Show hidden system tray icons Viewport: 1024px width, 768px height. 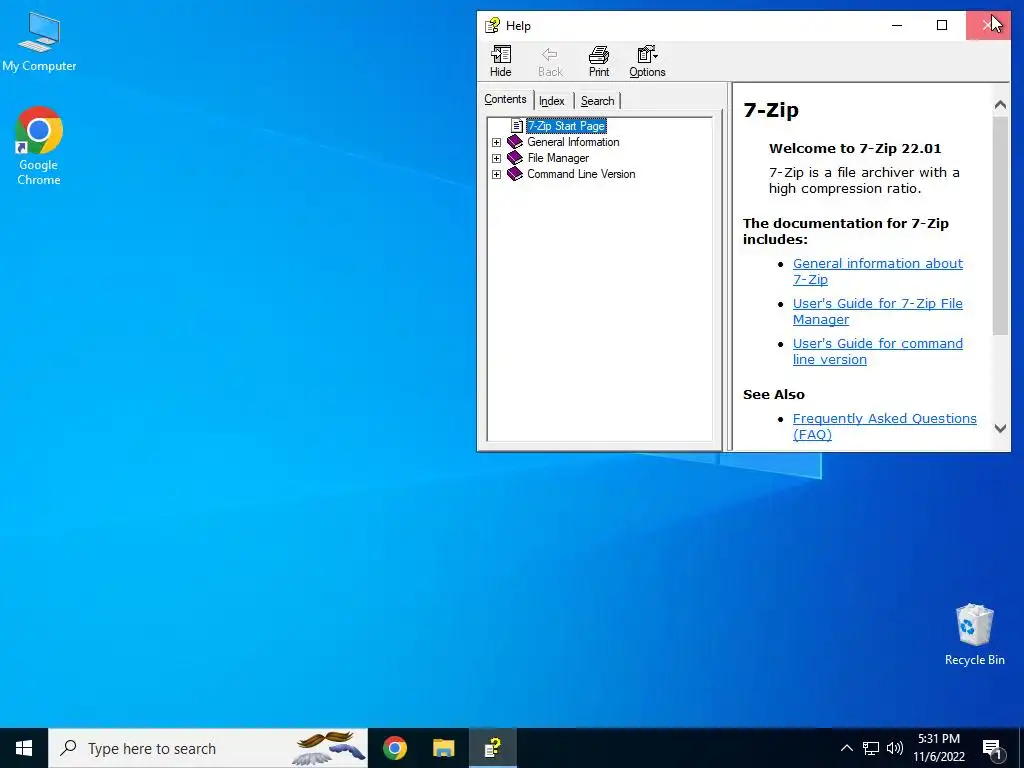(846, 748)
